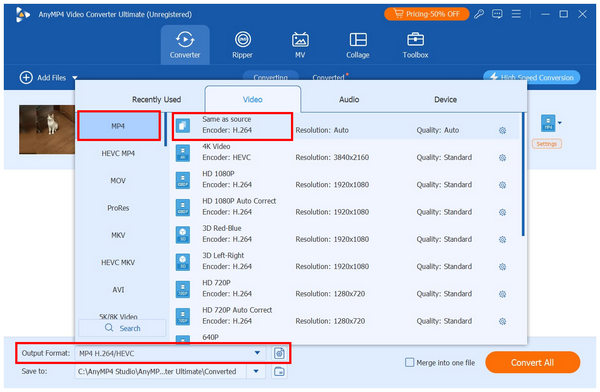Select HEVC MKV format category
The image size is (600, 392).
coord(118,263)
